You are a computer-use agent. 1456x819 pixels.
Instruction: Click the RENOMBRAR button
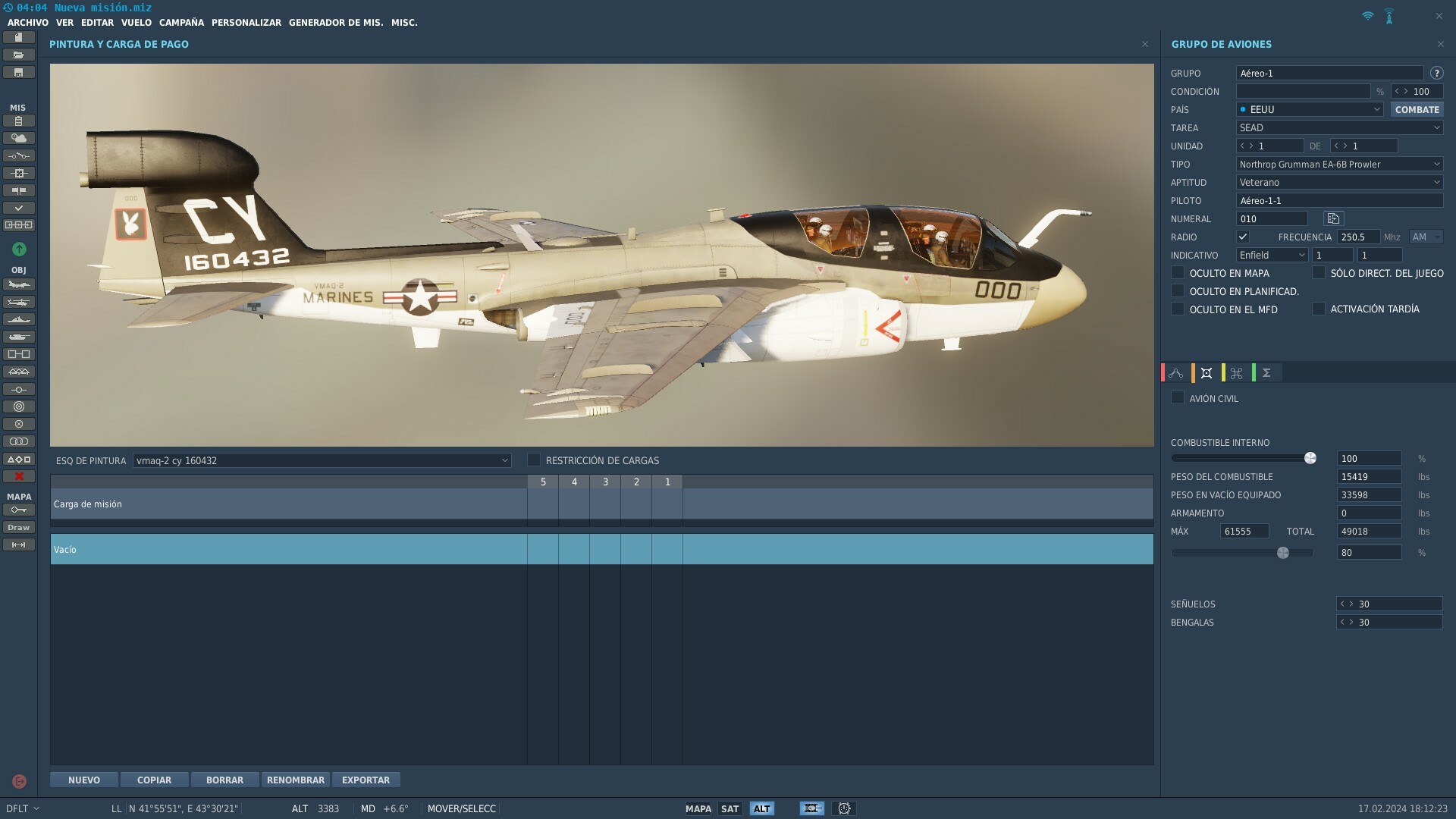point(295,780)
